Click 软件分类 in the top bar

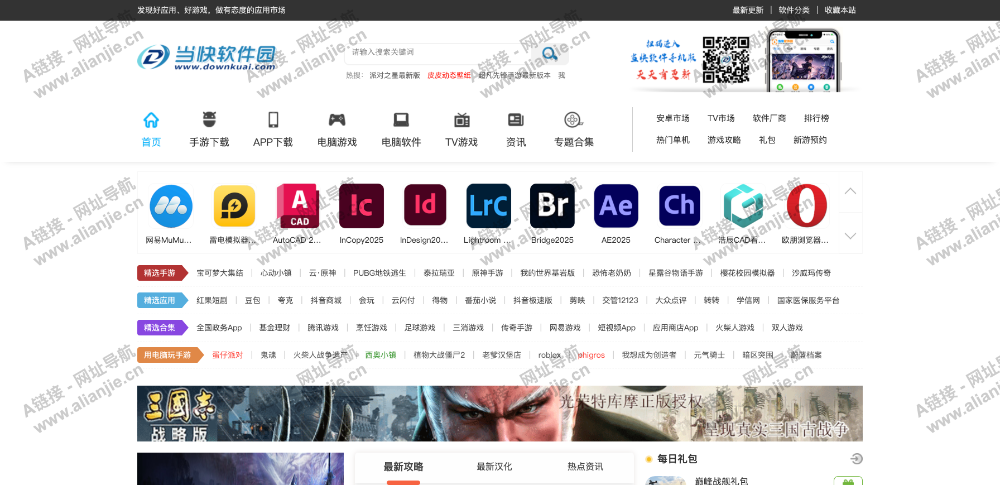click(x=794, y=10)
